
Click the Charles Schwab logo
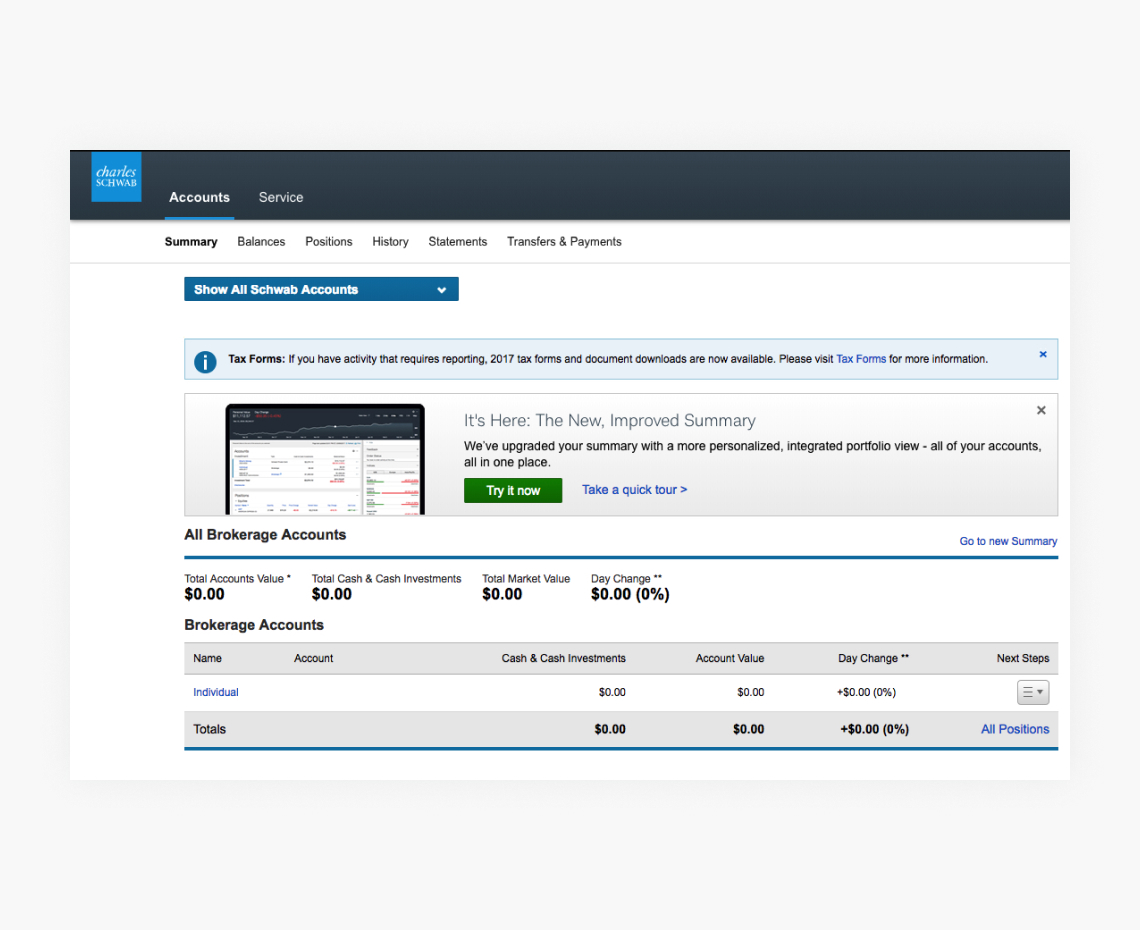click(116, 177)
